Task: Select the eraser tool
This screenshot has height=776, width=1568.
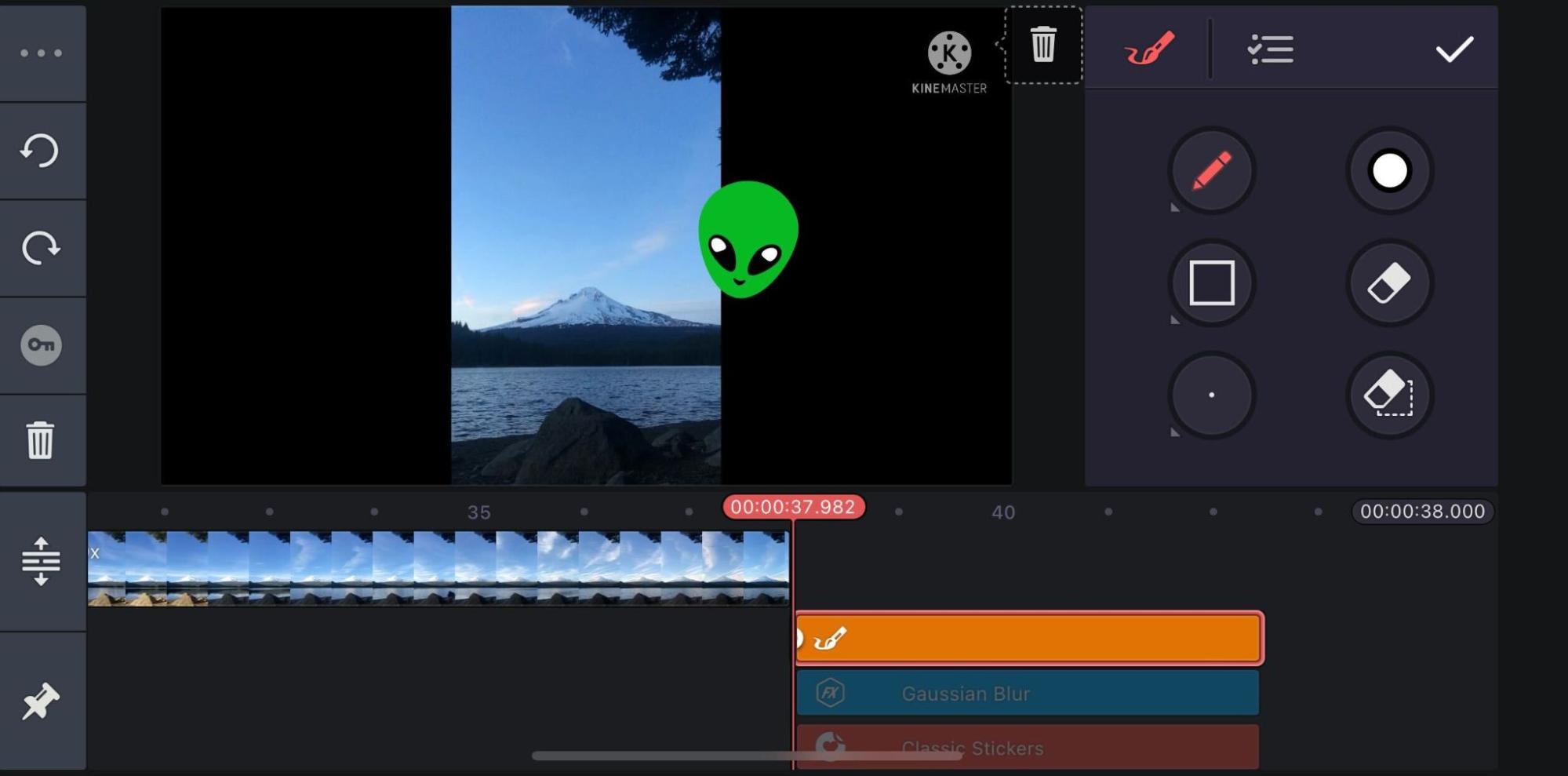Action: pos(1389,283)
